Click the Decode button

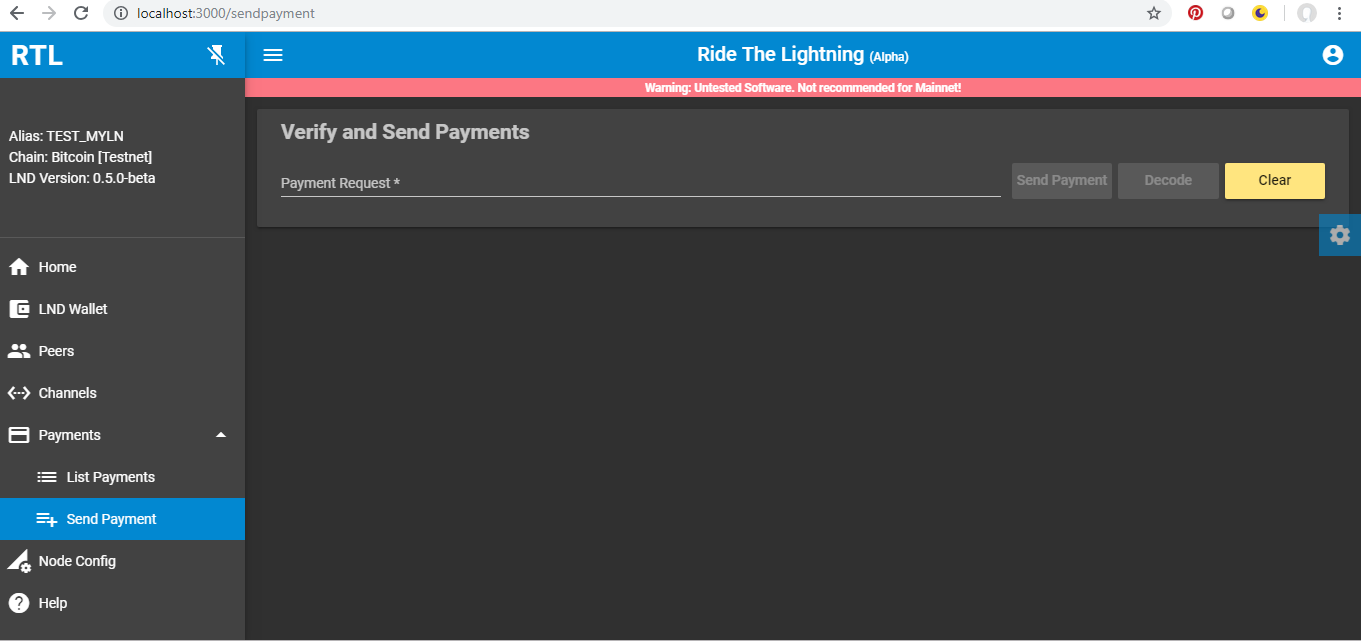point(1168,181)
